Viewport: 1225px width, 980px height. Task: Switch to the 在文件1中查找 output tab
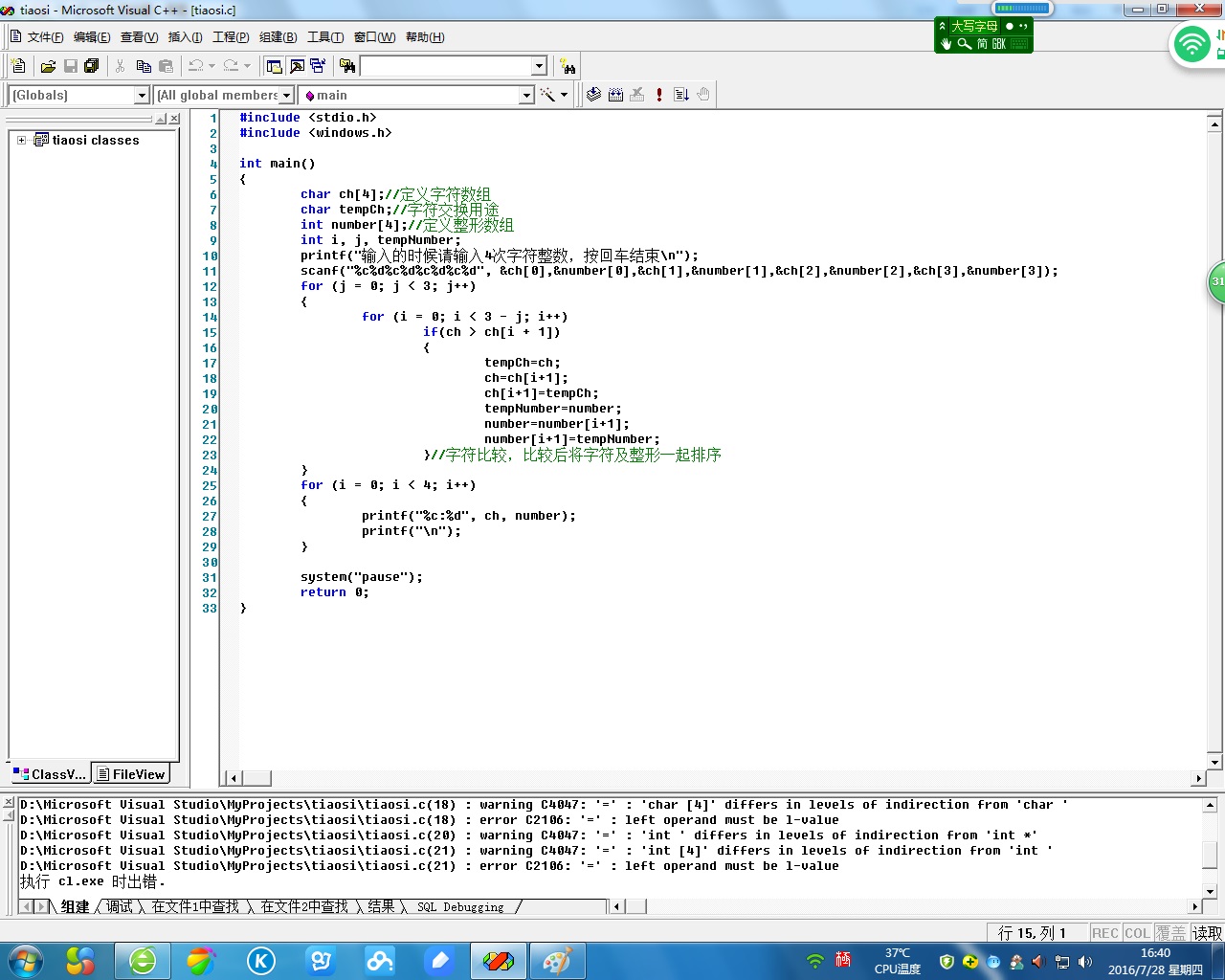coord(196,906)
